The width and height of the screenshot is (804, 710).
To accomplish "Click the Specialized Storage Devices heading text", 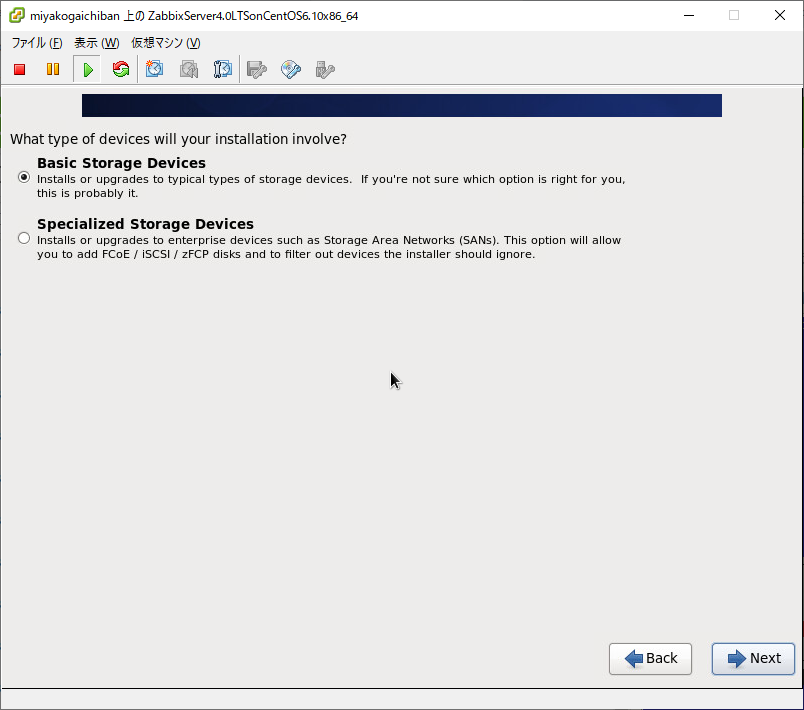I will 145,224.
